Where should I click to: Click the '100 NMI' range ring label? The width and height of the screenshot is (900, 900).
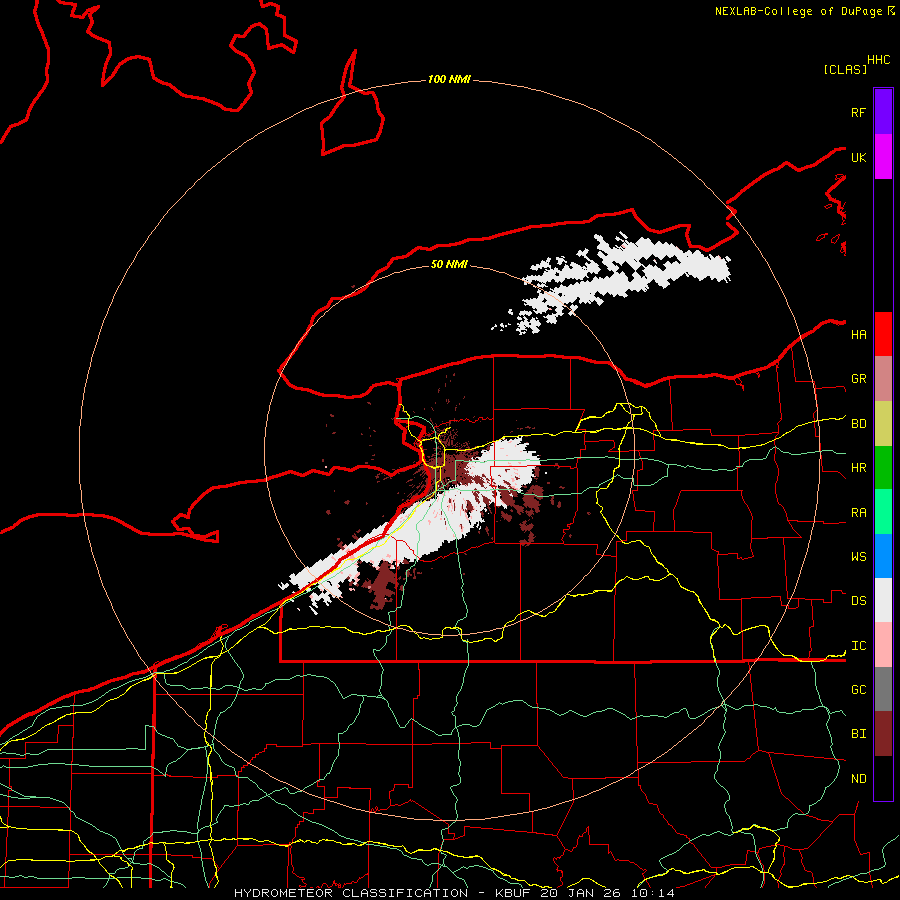[449, 79]
